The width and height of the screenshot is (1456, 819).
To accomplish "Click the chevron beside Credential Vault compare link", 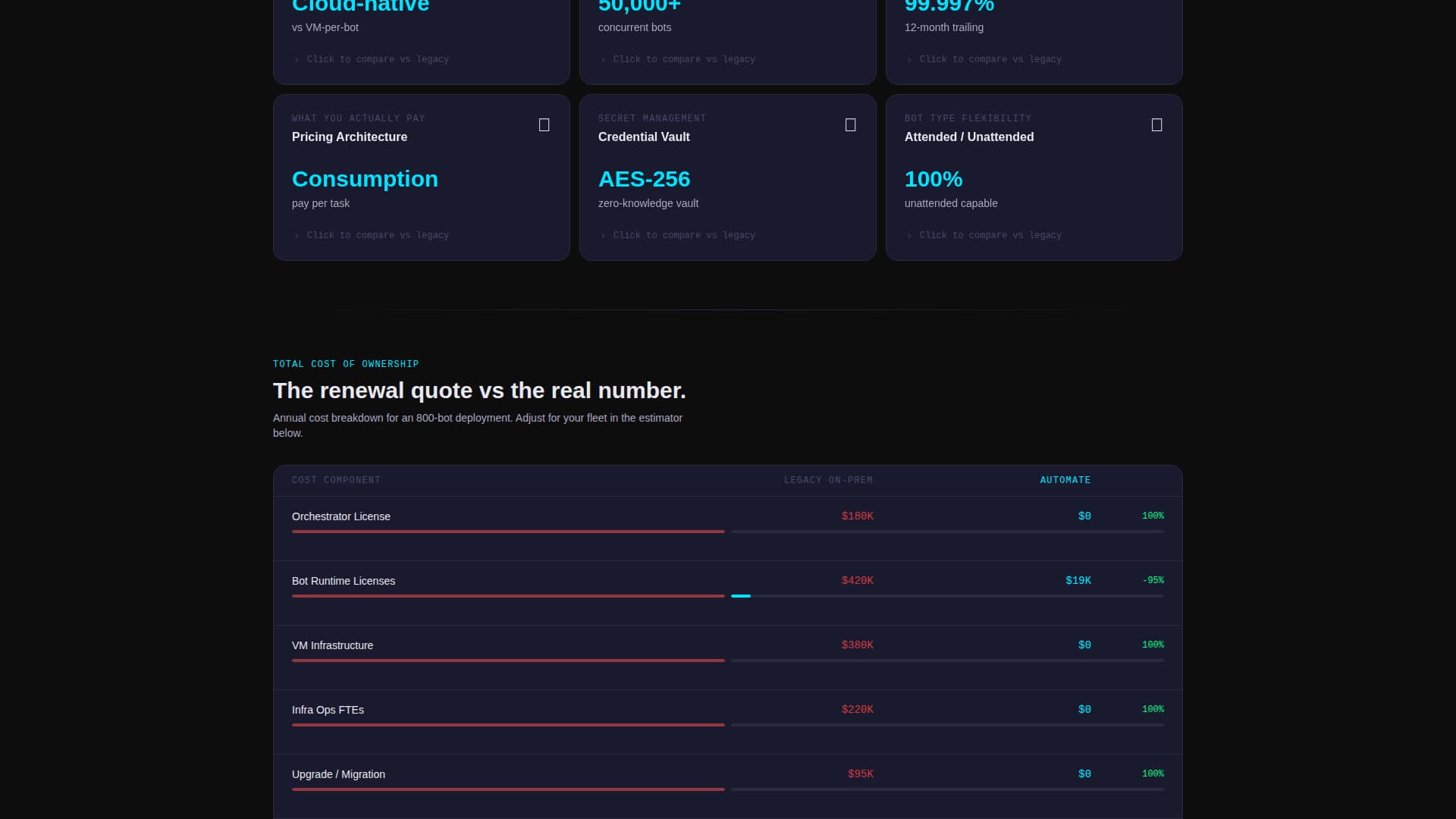I will tap(603, 235).
